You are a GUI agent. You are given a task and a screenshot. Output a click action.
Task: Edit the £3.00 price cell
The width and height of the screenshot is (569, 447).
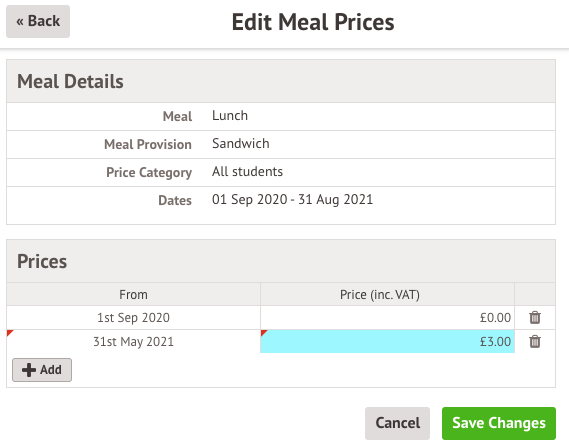[387, 341]
